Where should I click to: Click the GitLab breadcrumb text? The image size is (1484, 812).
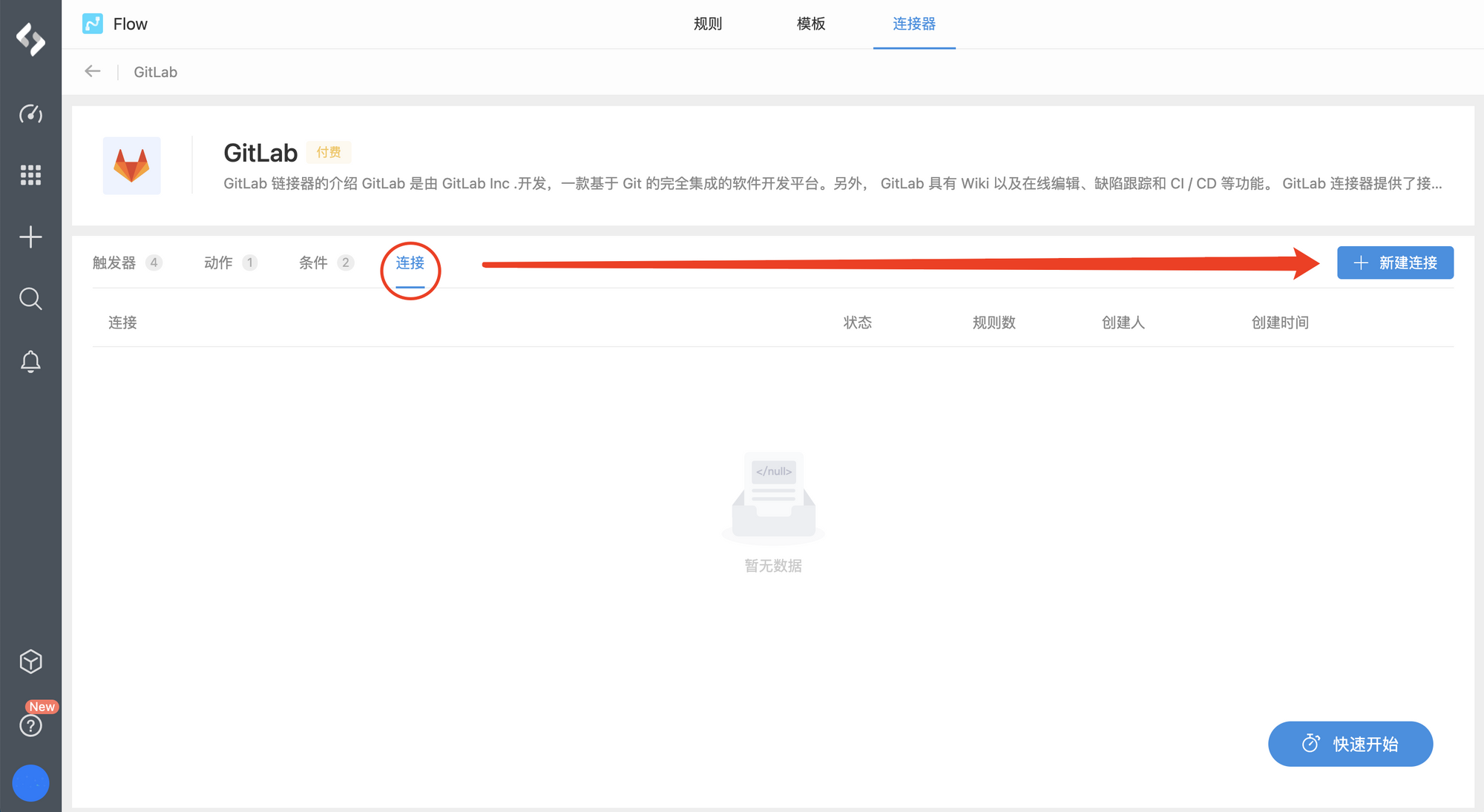tap(155, 72)
